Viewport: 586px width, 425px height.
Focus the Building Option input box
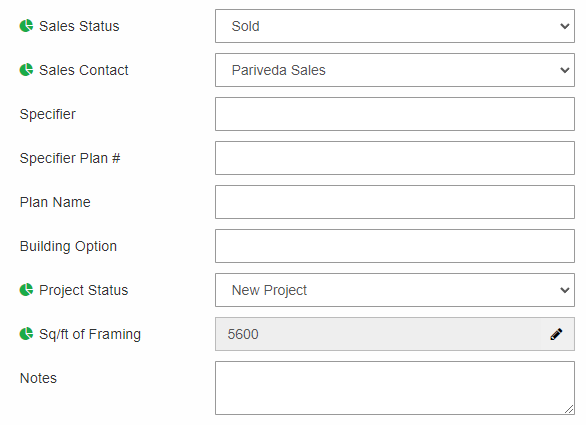(x=395, y=246)
